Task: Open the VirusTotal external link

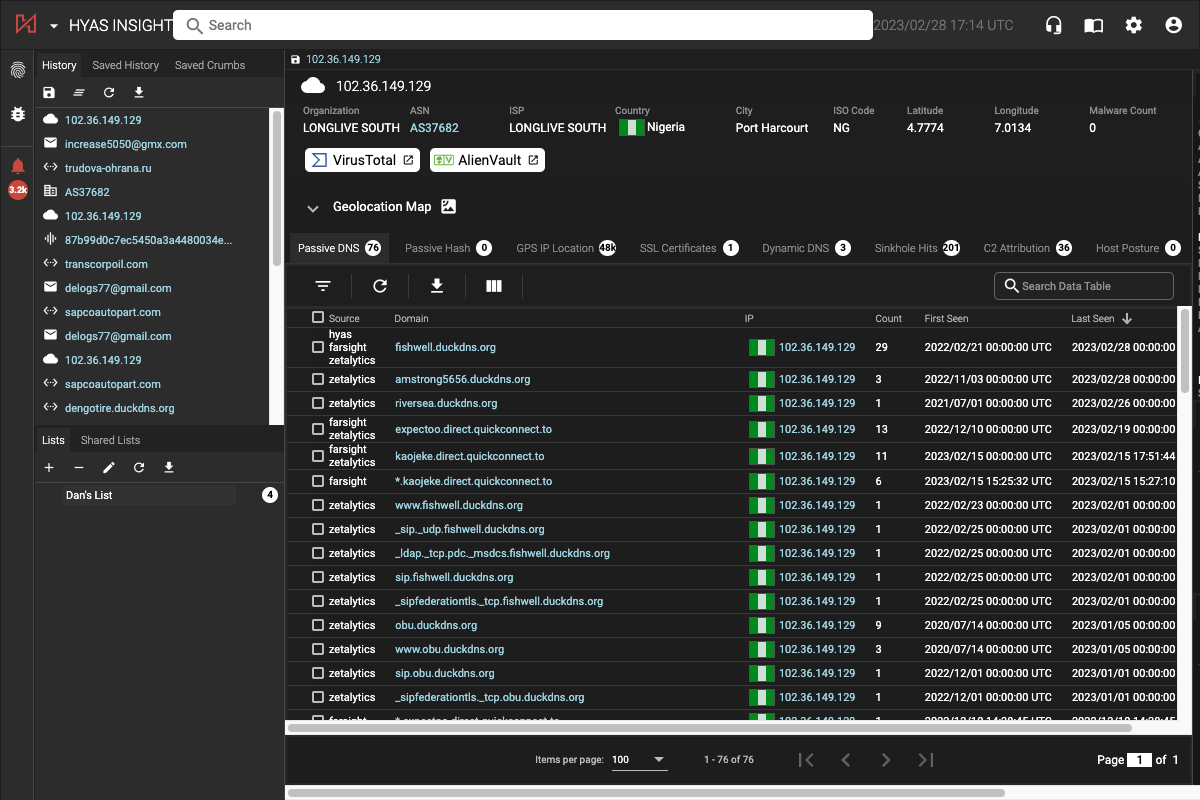Action: click(362, 159)
